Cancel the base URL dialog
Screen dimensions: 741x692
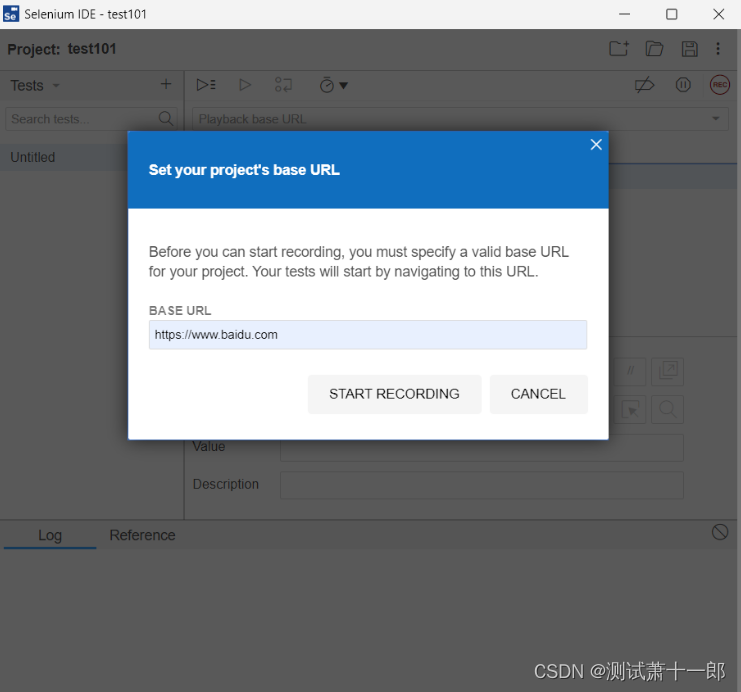(x=538, y=394)
